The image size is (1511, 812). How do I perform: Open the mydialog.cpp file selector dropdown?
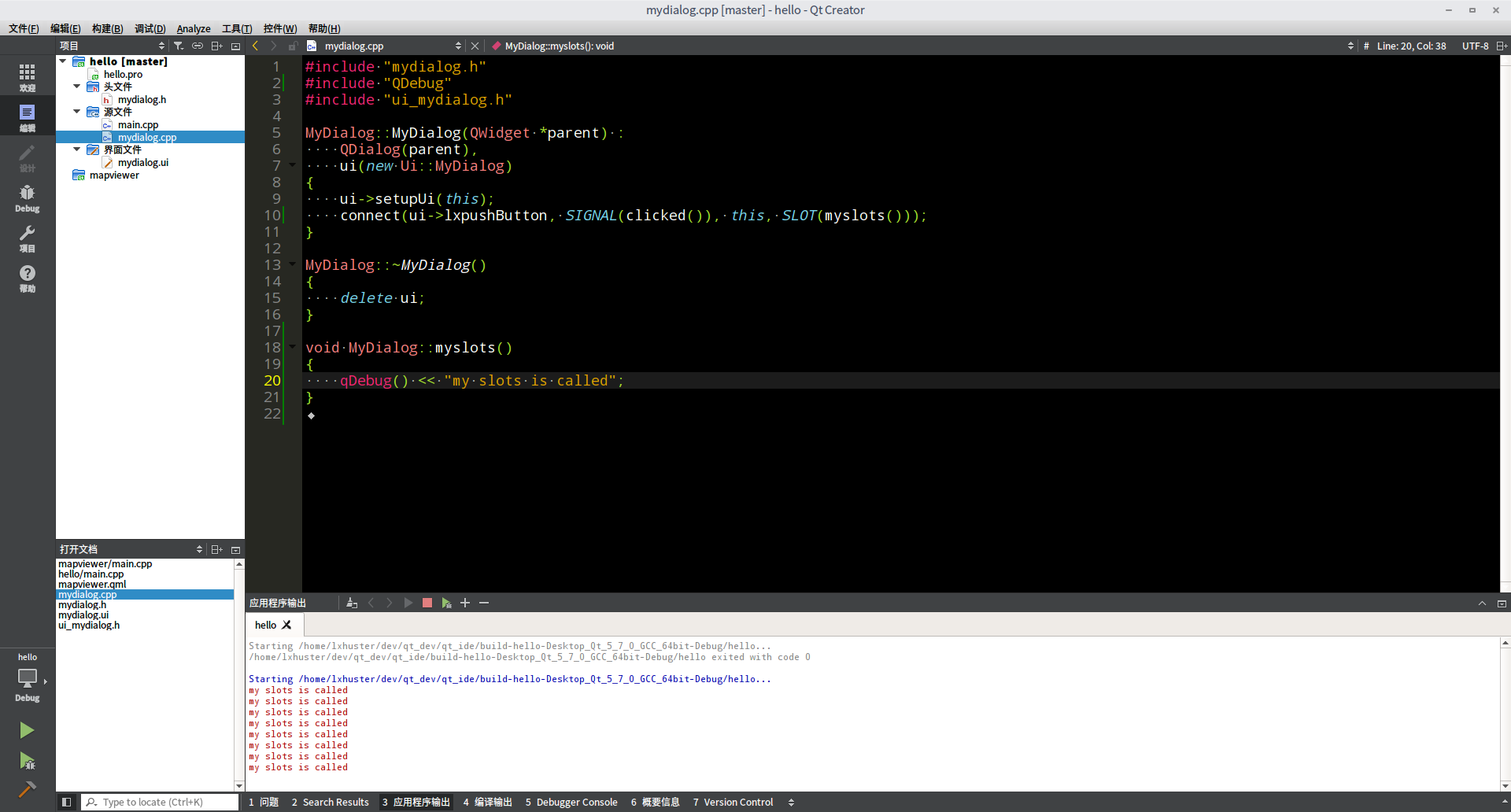point(458,46)
